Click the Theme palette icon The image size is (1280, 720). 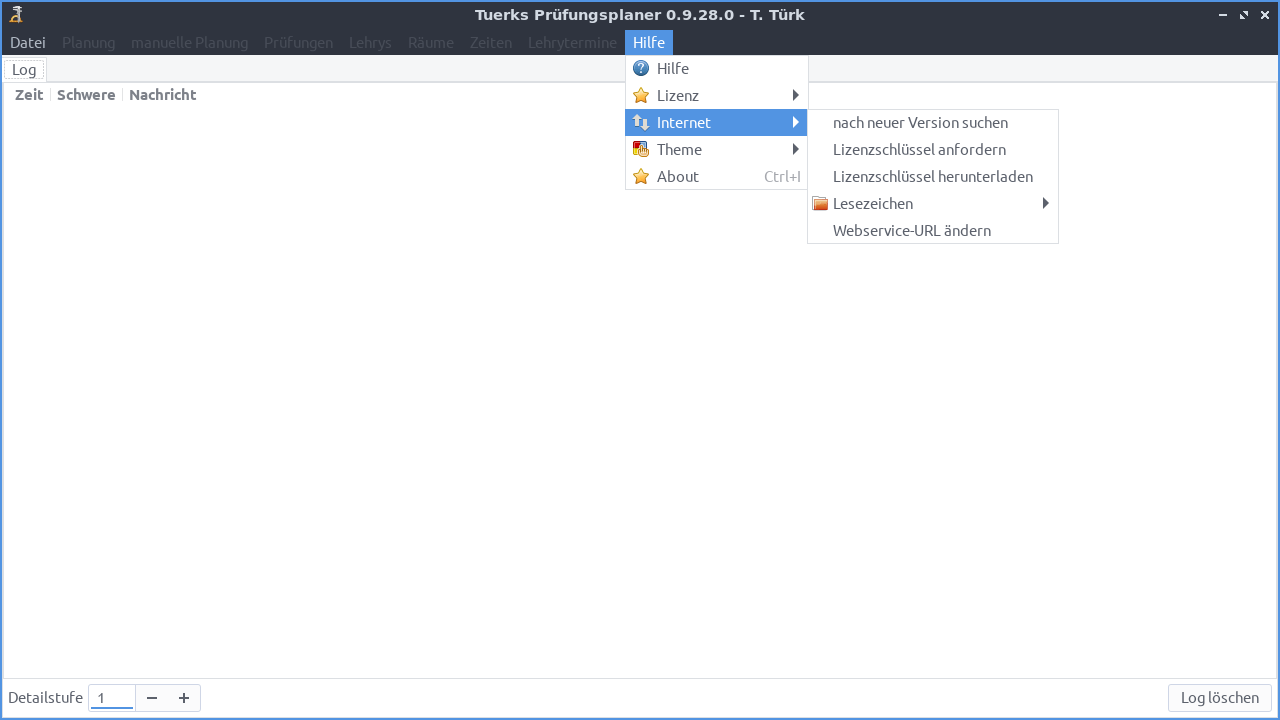[641, 149]
